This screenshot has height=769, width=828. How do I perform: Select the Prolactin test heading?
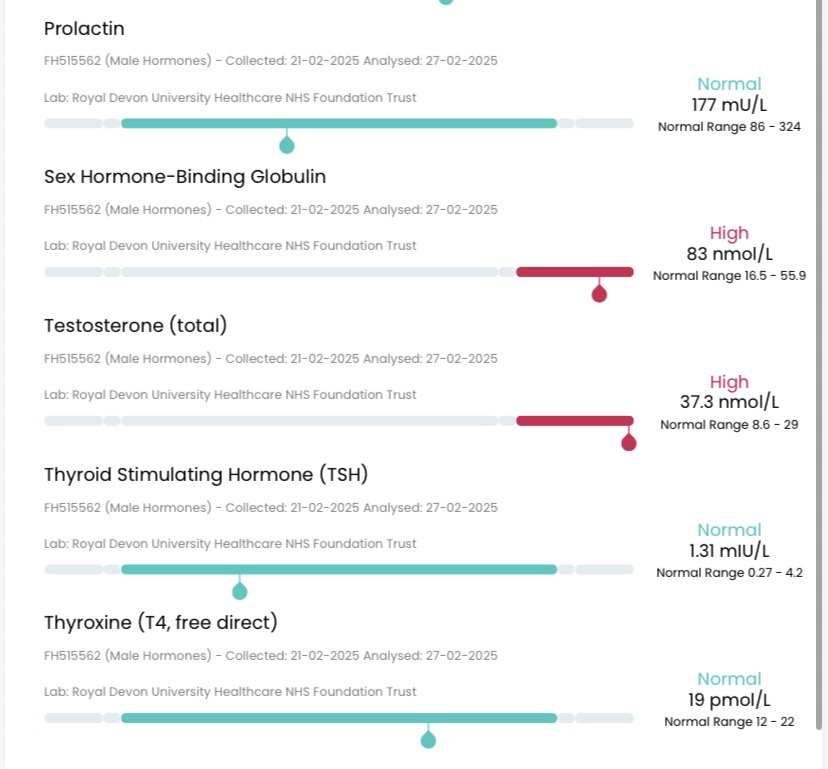click(84, 29)
